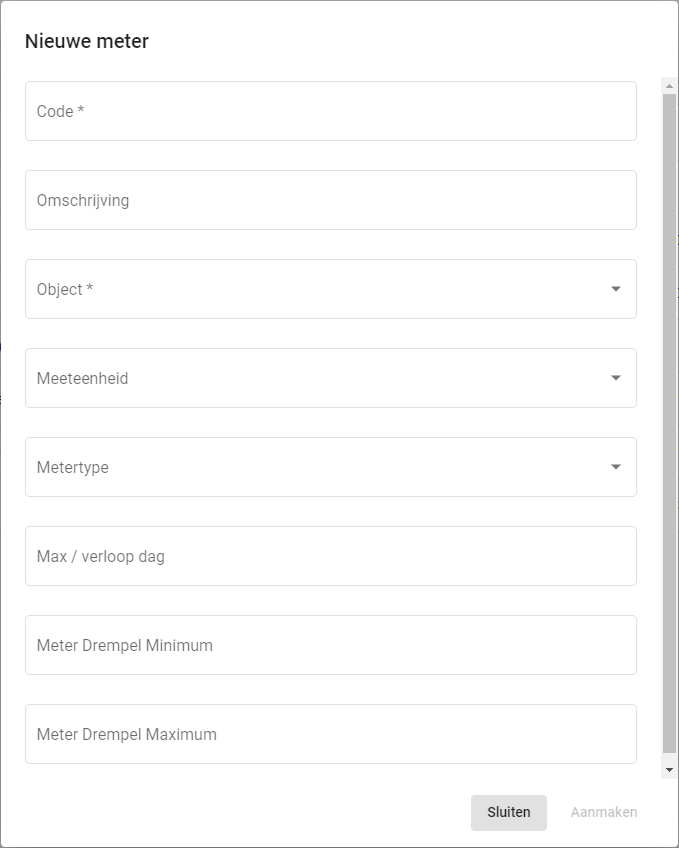Click into the Omschrijving text field

[x=330, y=200]
